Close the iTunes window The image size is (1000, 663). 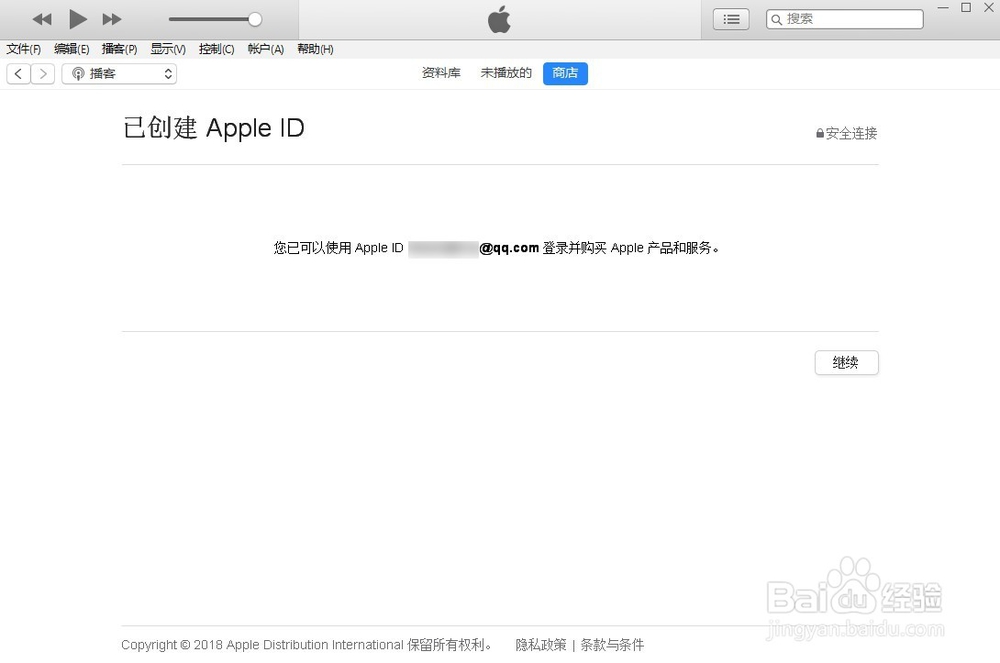coord(989,8)
